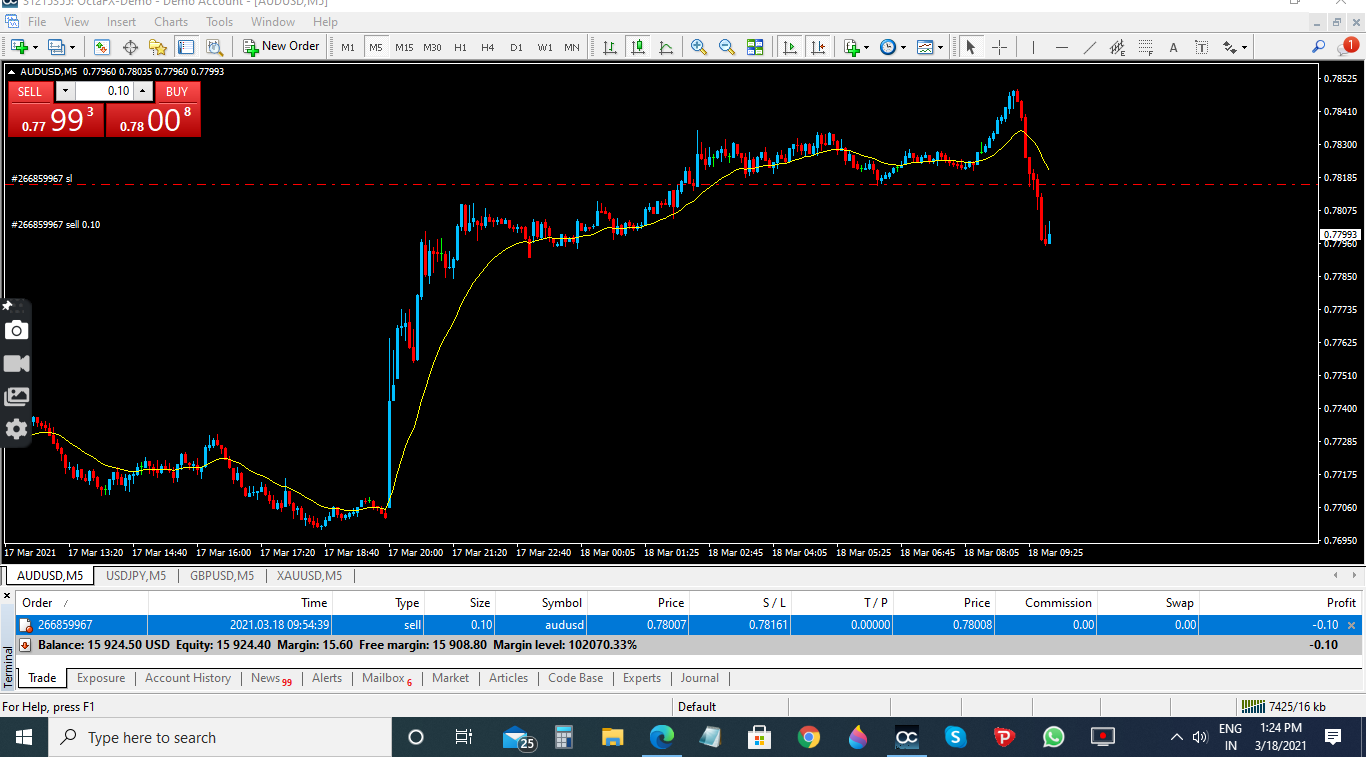1366x757 pixels.
Task: Select the Crosshair tool
Action: 999,47
